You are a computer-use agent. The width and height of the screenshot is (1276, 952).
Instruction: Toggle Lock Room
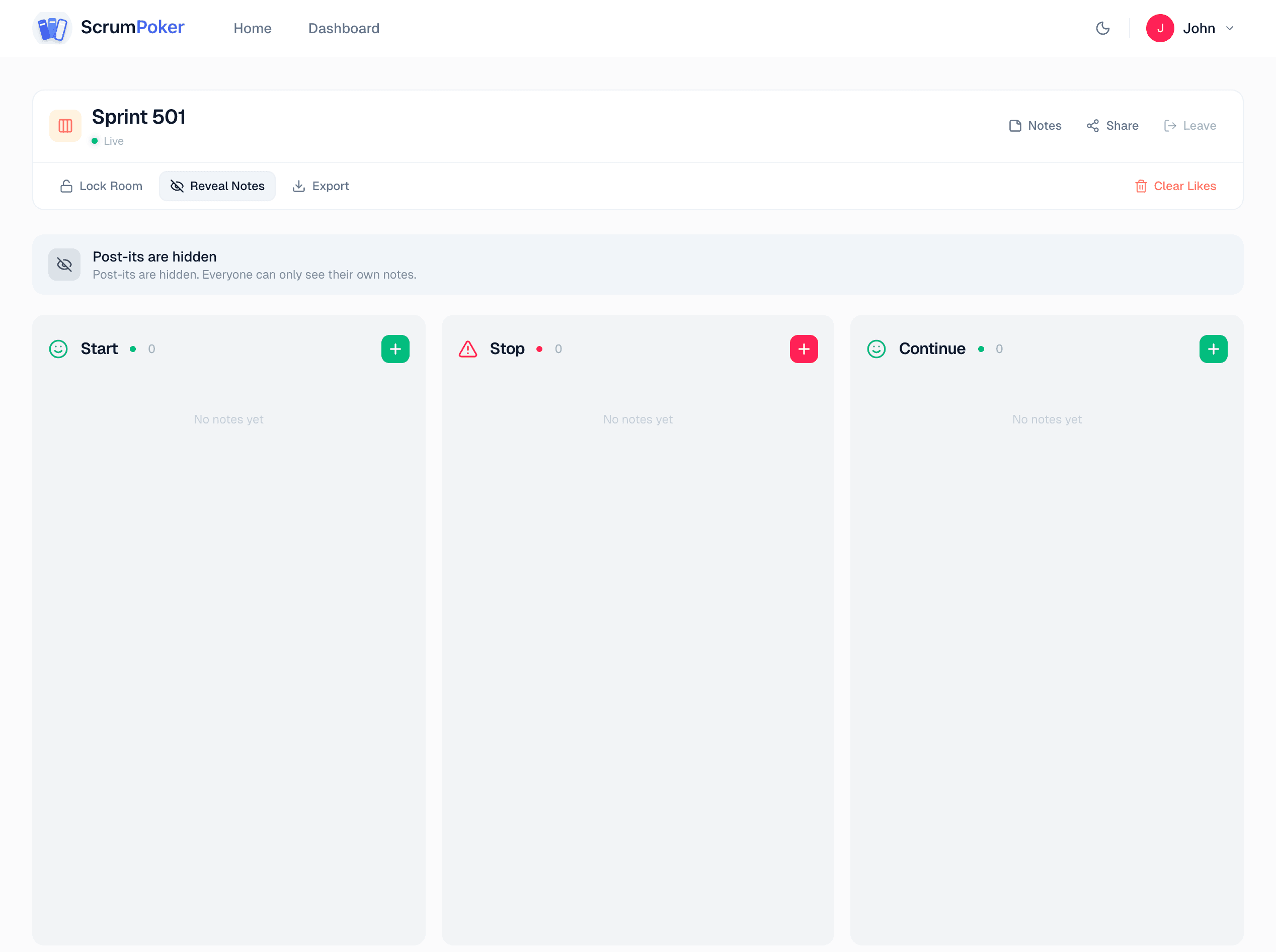101,186
